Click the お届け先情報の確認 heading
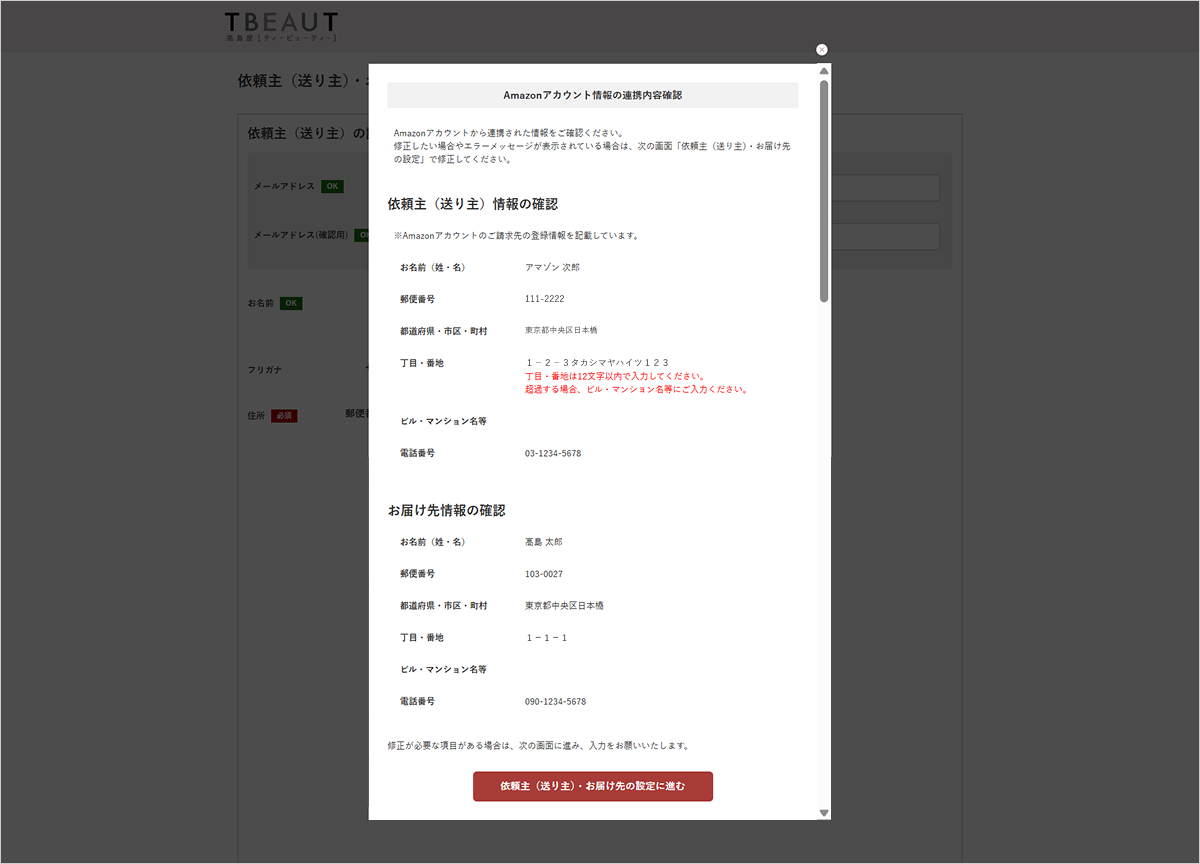 (447, 510)
